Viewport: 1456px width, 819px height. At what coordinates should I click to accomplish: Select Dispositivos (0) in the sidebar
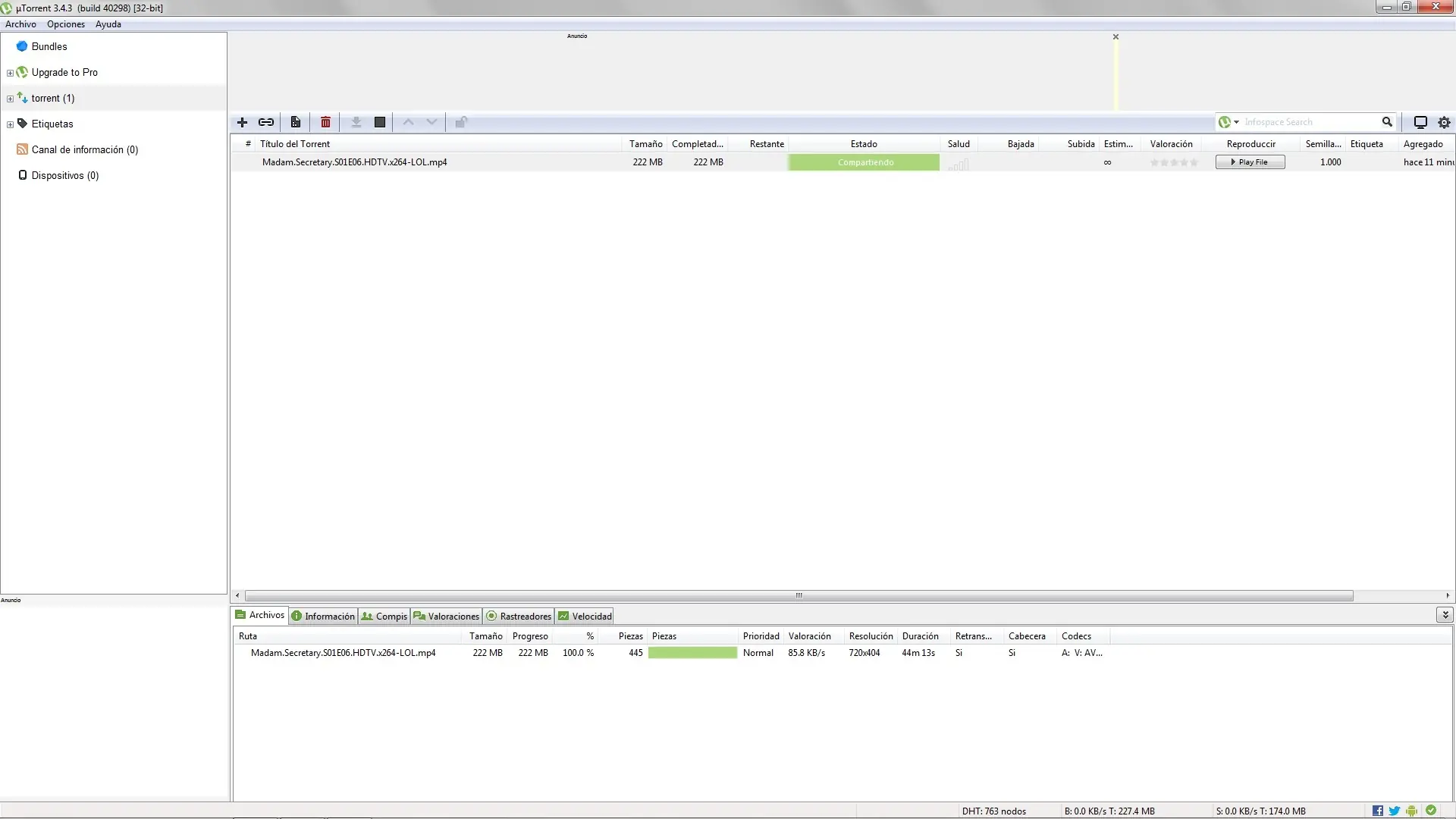[x=65, y=175]
